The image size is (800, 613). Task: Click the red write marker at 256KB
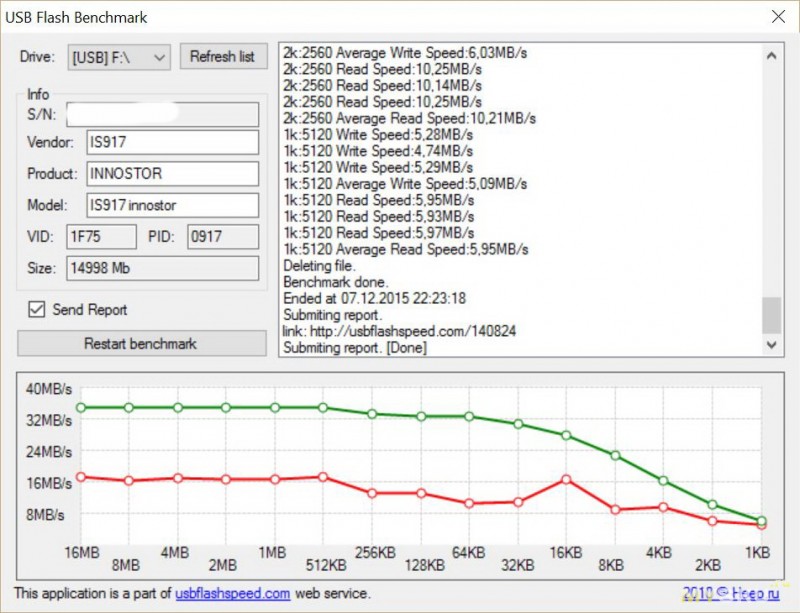click(x=372, y=494)
